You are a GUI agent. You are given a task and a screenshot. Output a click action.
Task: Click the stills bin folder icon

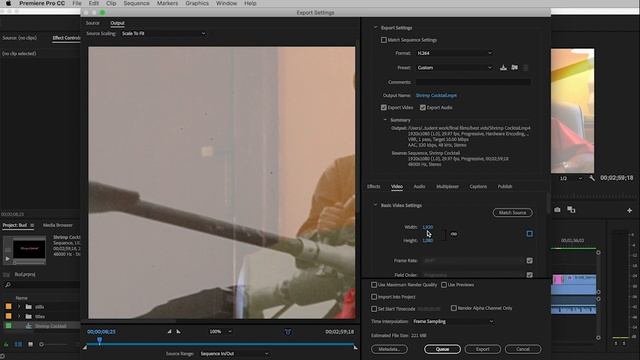click(29, 307)
